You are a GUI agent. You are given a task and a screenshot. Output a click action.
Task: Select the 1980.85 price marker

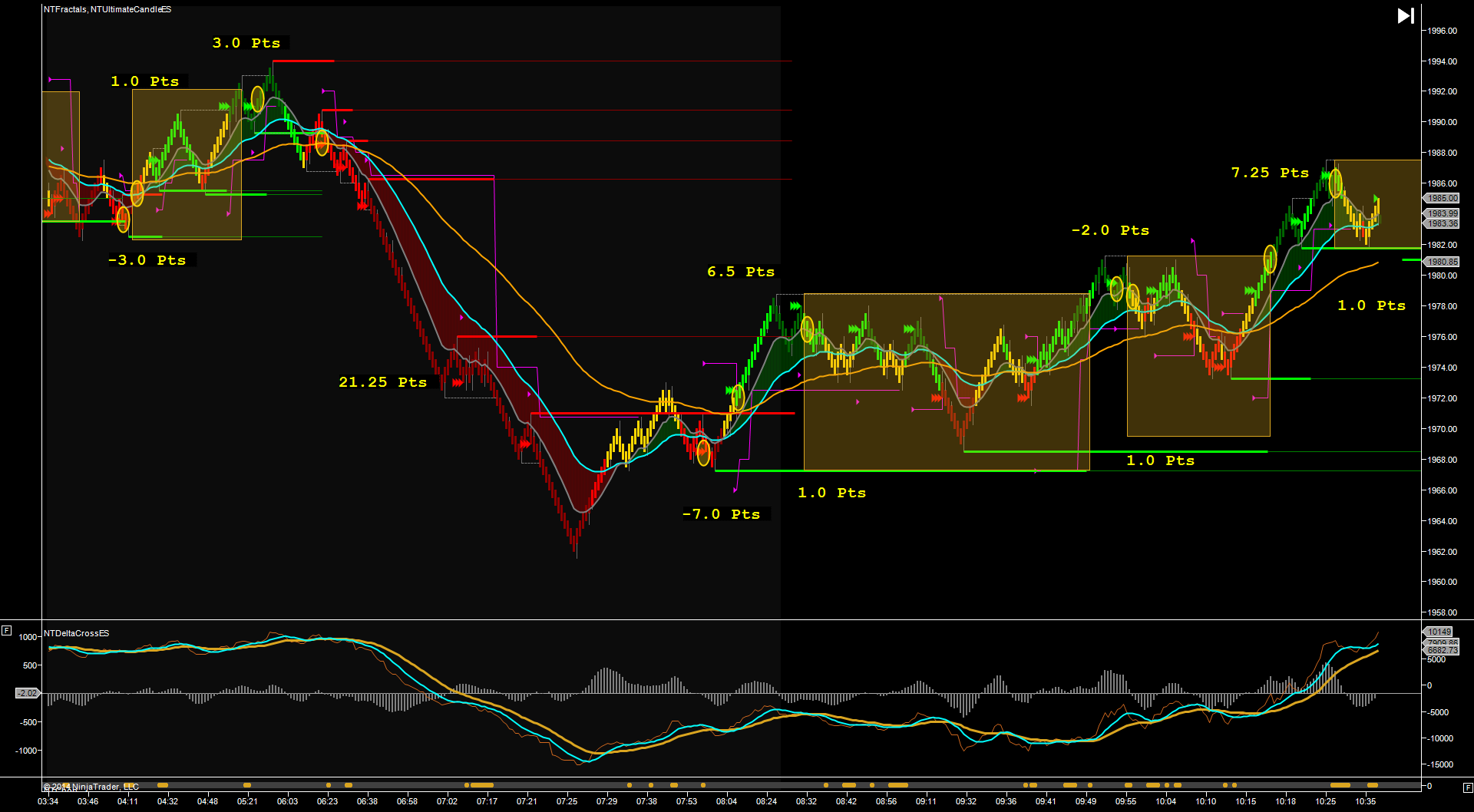1442,262
